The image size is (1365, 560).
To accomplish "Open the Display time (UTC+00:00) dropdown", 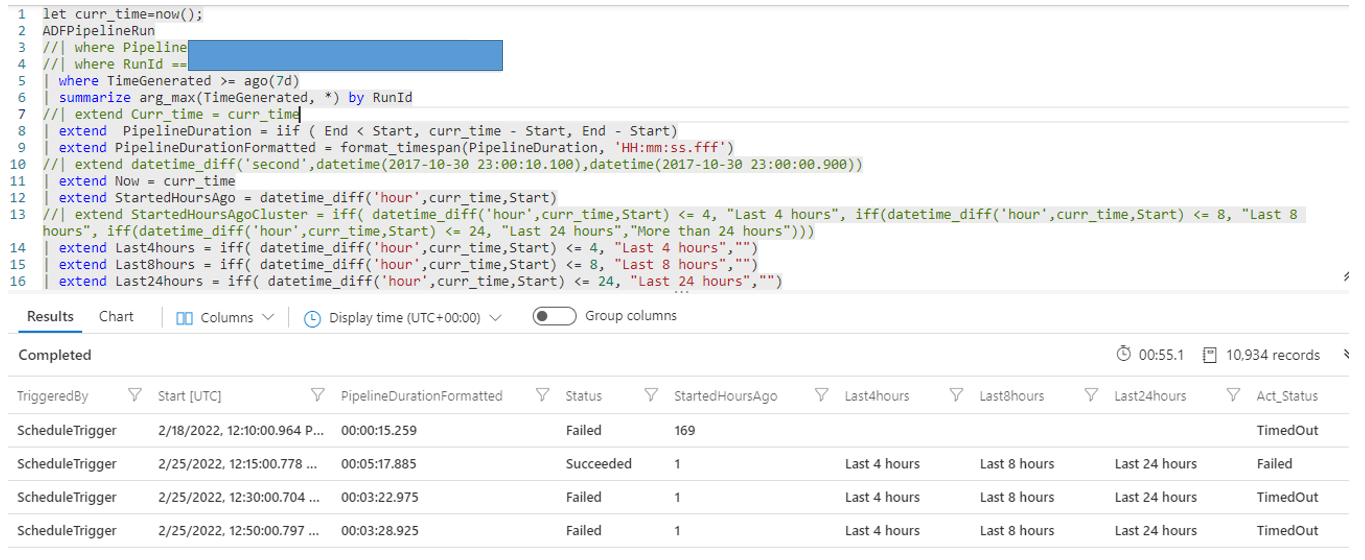I will click(402, 317).
